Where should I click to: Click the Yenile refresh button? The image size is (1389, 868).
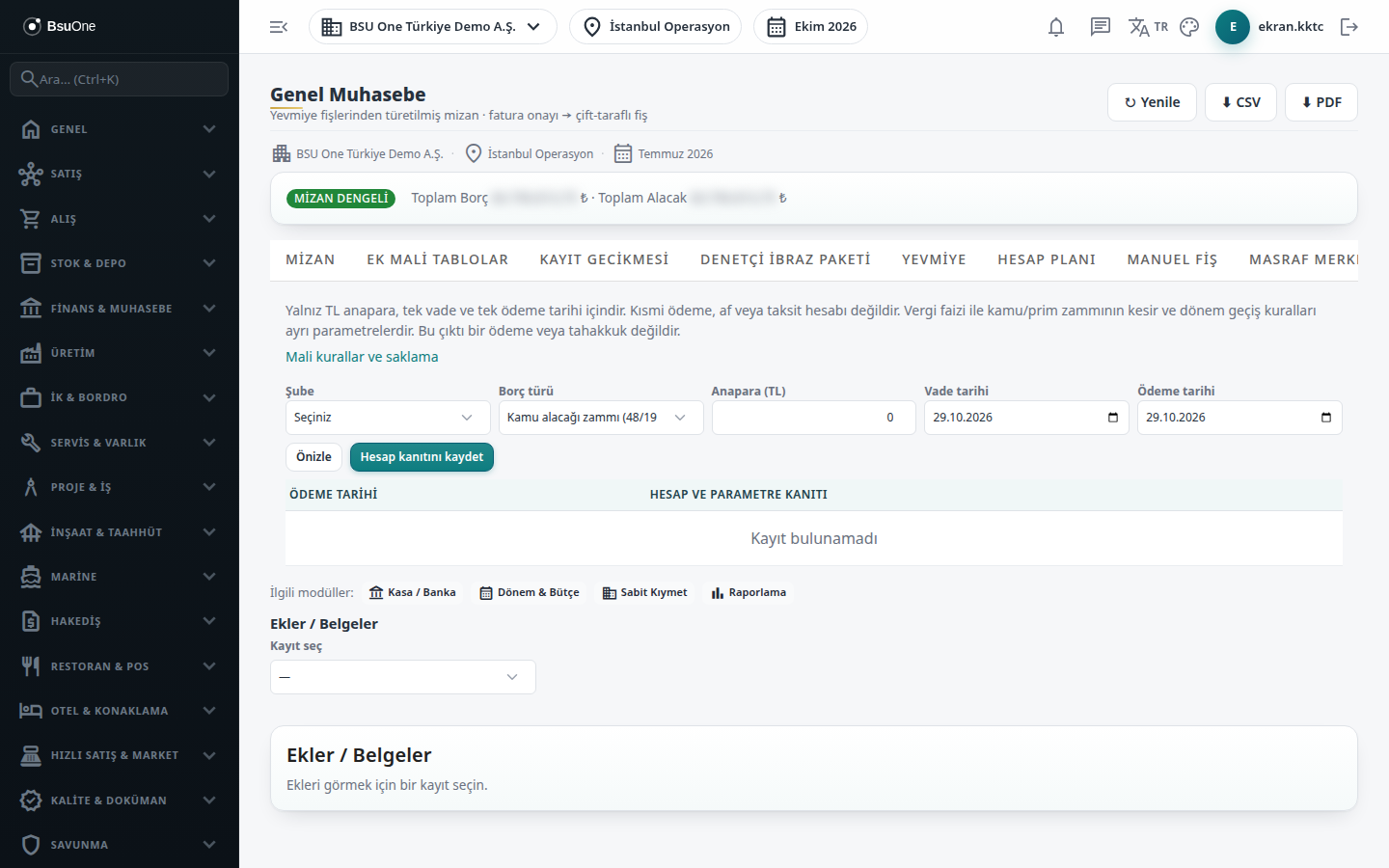1152,102
